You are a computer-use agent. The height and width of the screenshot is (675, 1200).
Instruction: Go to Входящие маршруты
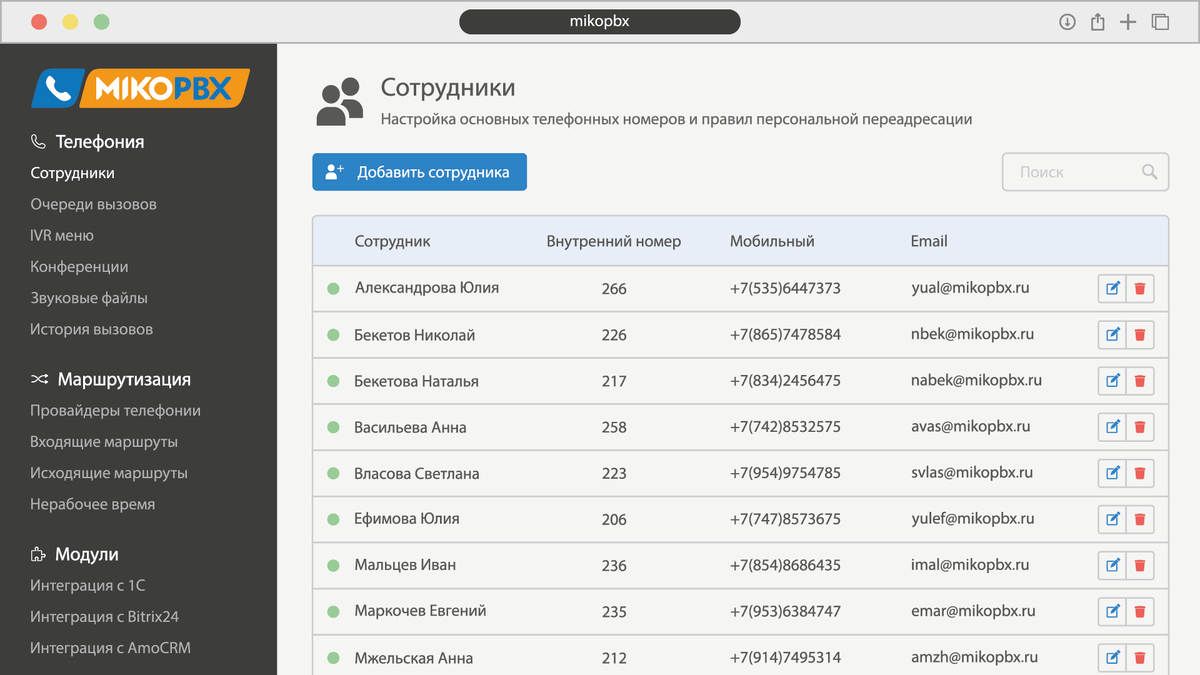(x=104, y=442)
